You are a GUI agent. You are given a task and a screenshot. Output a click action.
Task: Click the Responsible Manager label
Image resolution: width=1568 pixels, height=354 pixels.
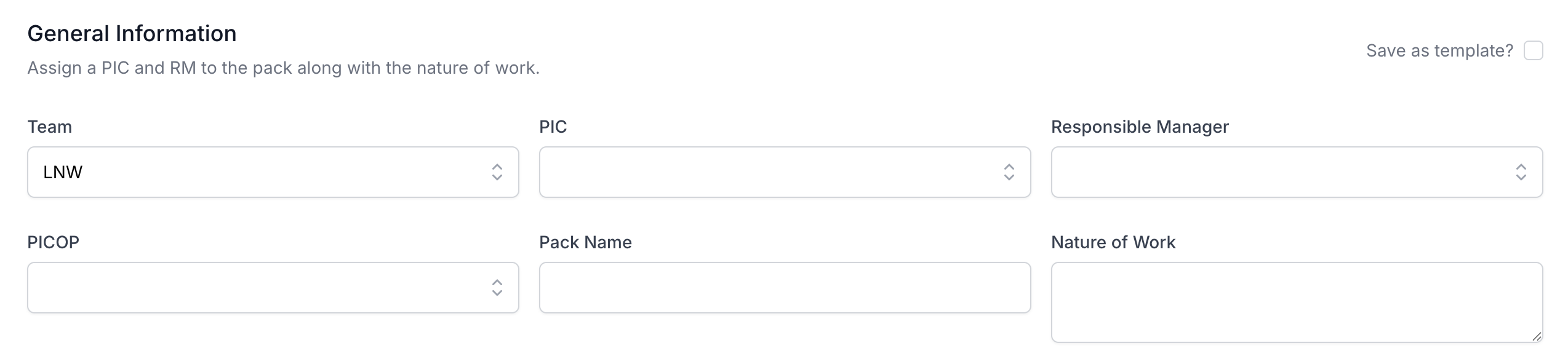click(x=1140, y=127)
